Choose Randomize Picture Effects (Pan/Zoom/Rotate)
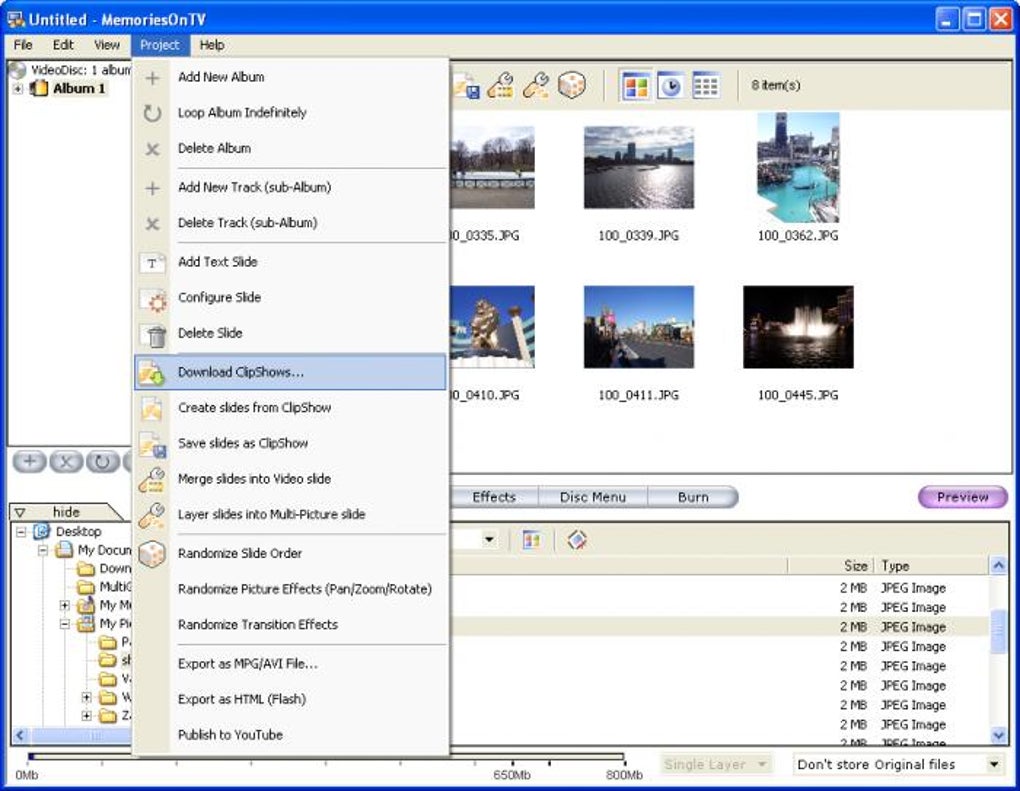The width and height of the screenshot is (1020, 791). coord(290,589)
